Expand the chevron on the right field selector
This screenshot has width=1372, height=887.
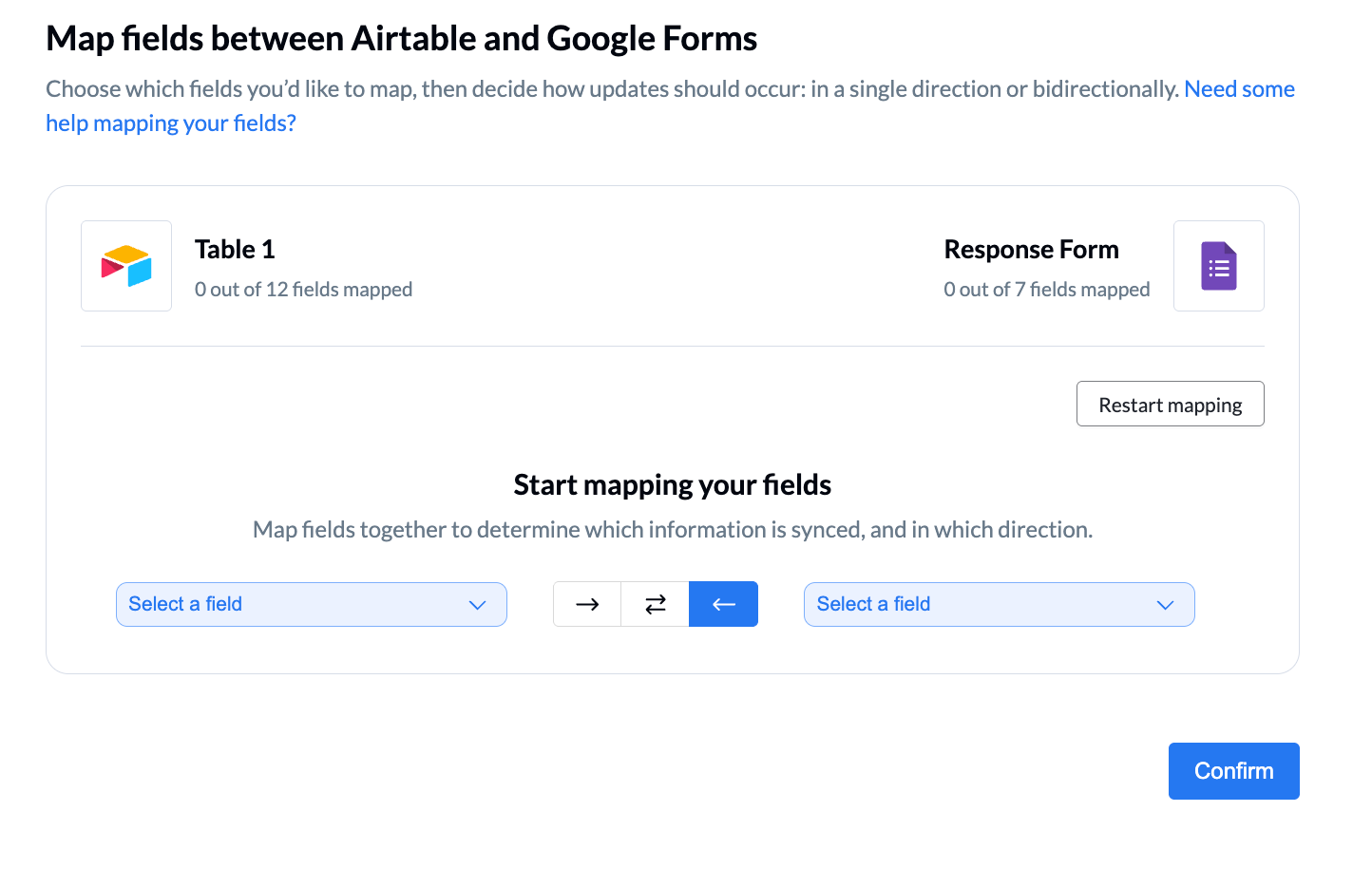(x=1166, y=604)
